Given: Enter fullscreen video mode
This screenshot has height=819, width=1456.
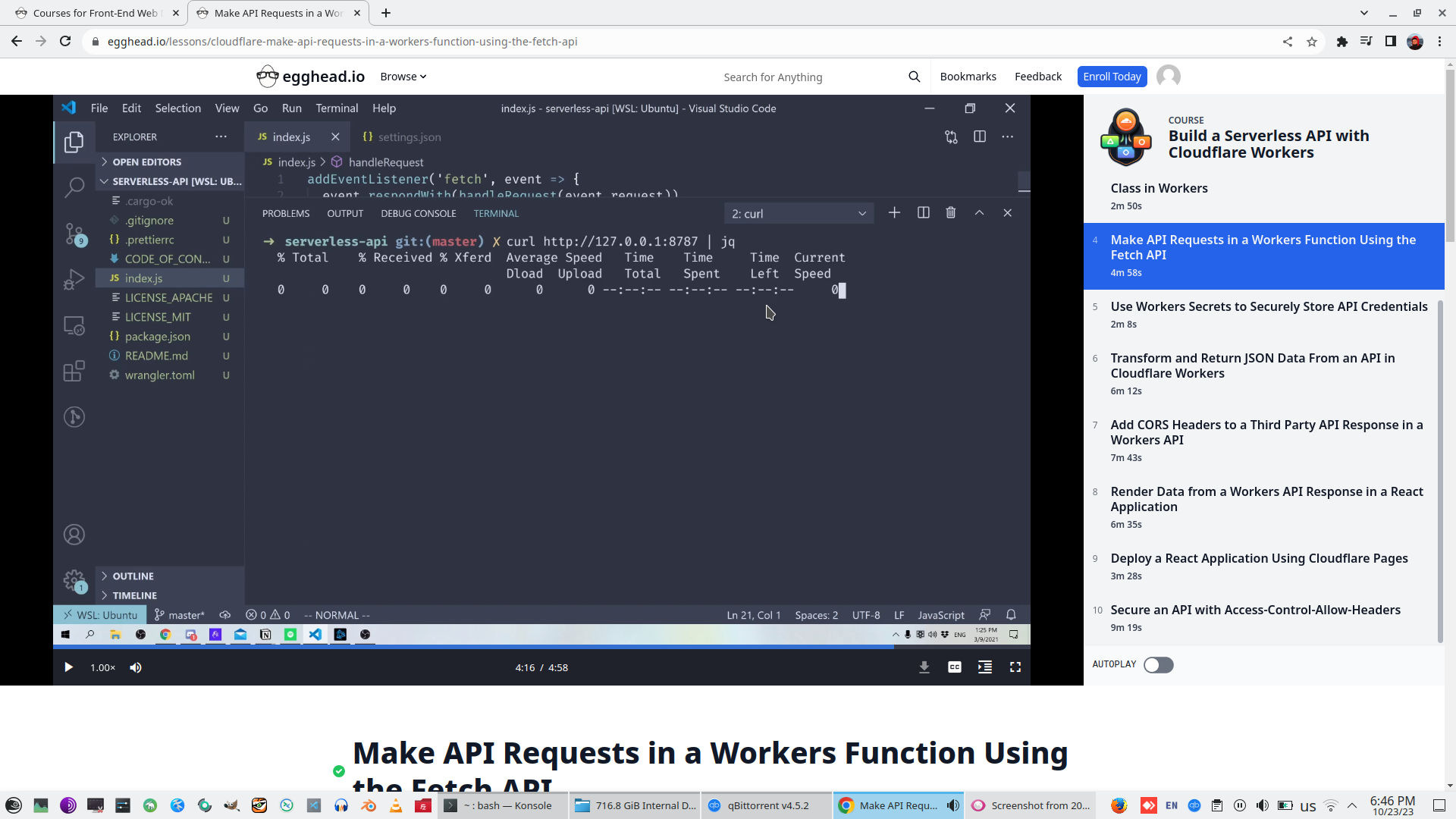Looking at the screenshot, I should (1015, 667).
